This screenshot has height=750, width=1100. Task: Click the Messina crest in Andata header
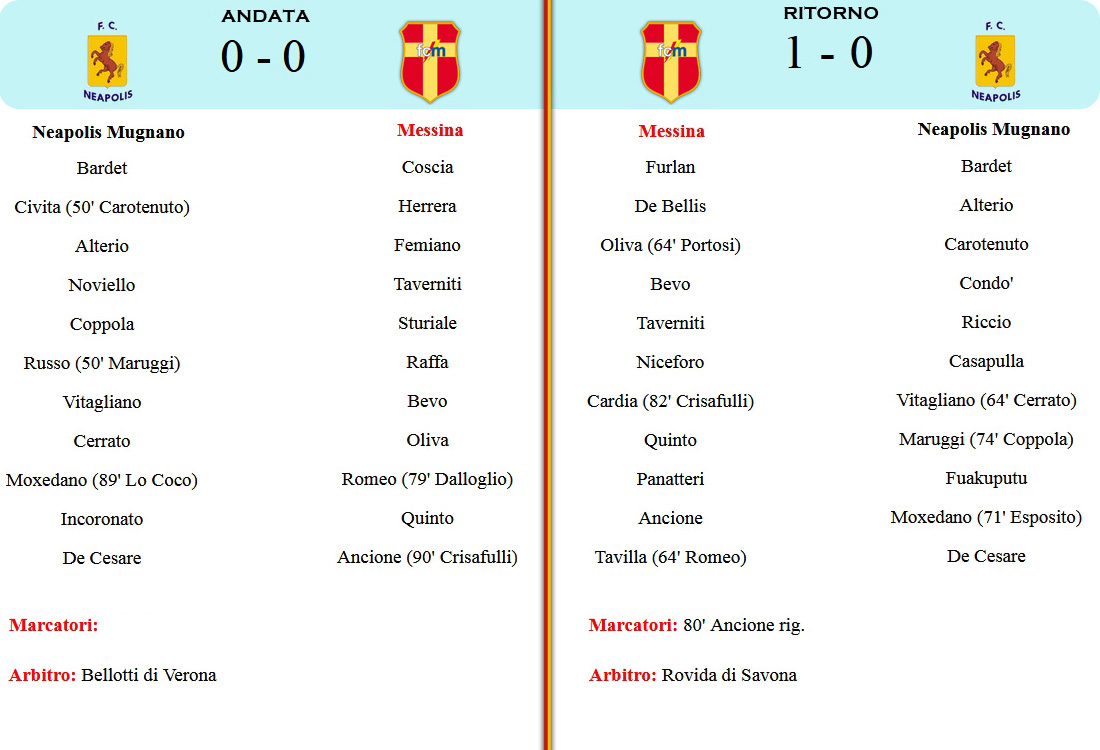pos(430,62)
